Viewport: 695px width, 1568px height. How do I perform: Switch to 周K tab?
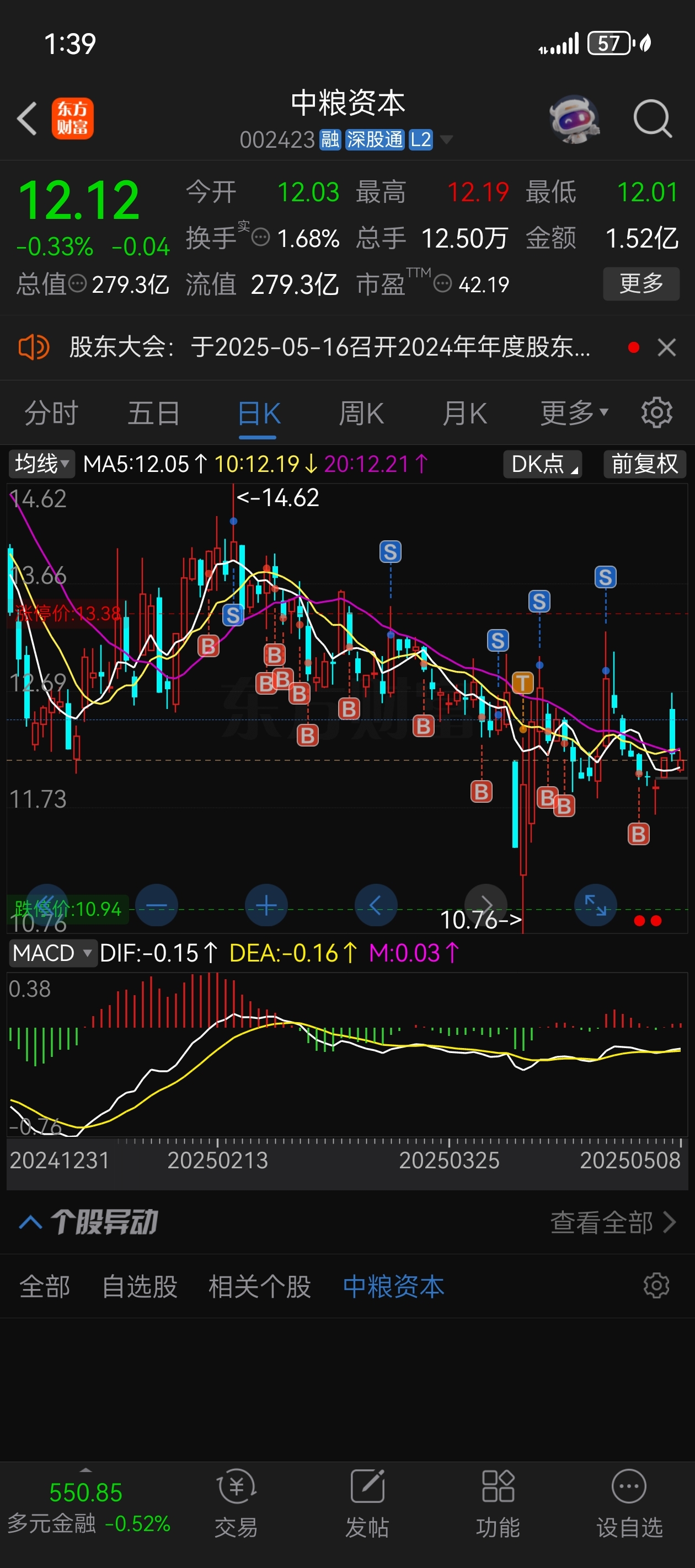point(362,414)
